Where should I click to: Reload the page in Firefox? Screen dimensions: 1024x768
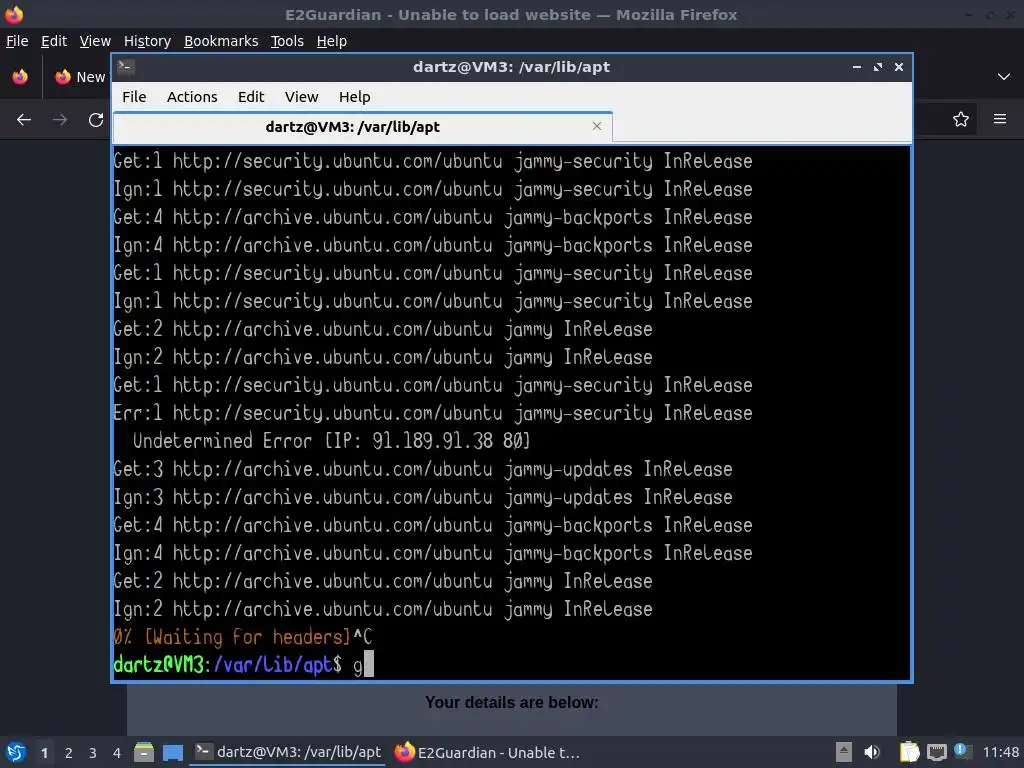[x=96, y=120]
